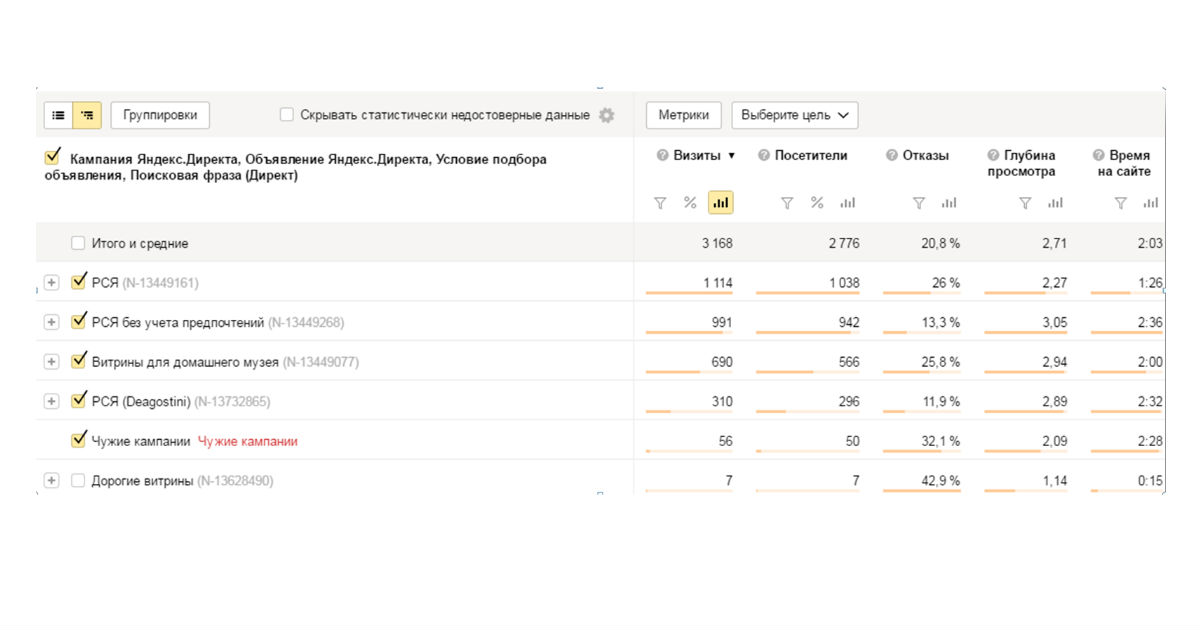This screenshot has width=1200, height=630.
Task: Click Визиты column header
Action: pyautogui.click(x=697, y=156)
